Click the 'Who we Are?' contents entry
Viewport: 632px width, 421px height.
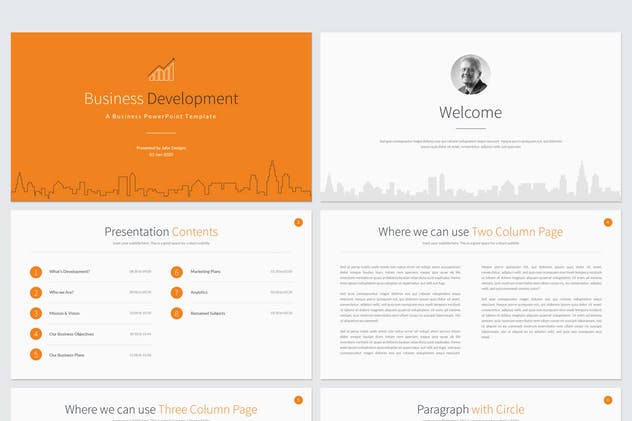coord(61,292)
